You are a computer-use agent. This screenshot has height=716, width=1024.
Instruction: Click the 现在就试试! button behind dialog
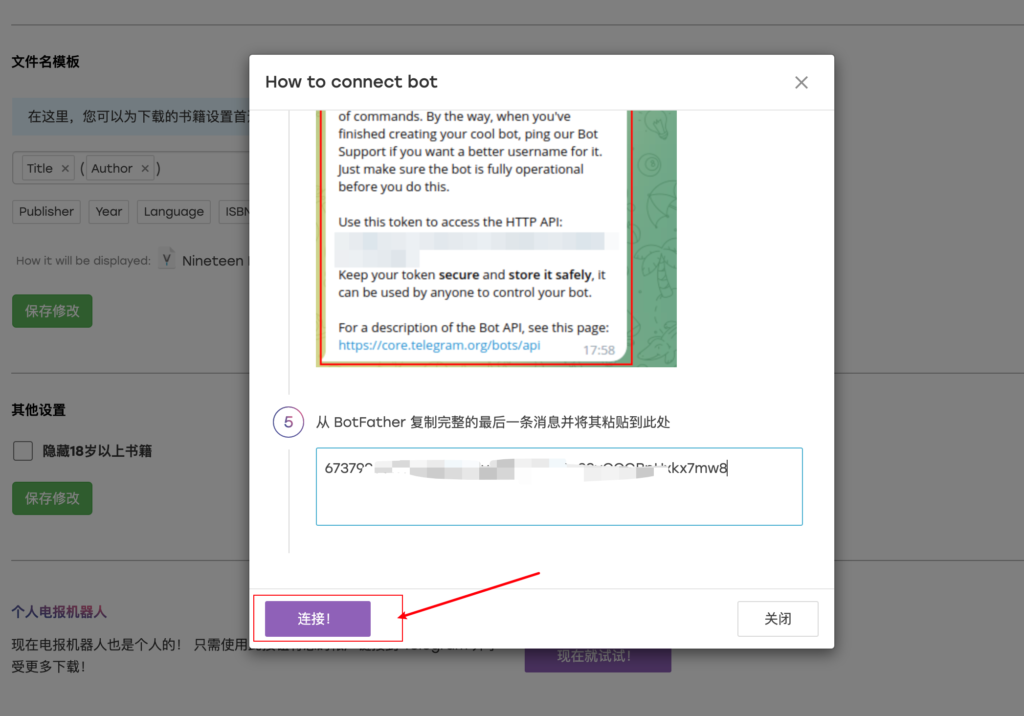click(597, 658)
